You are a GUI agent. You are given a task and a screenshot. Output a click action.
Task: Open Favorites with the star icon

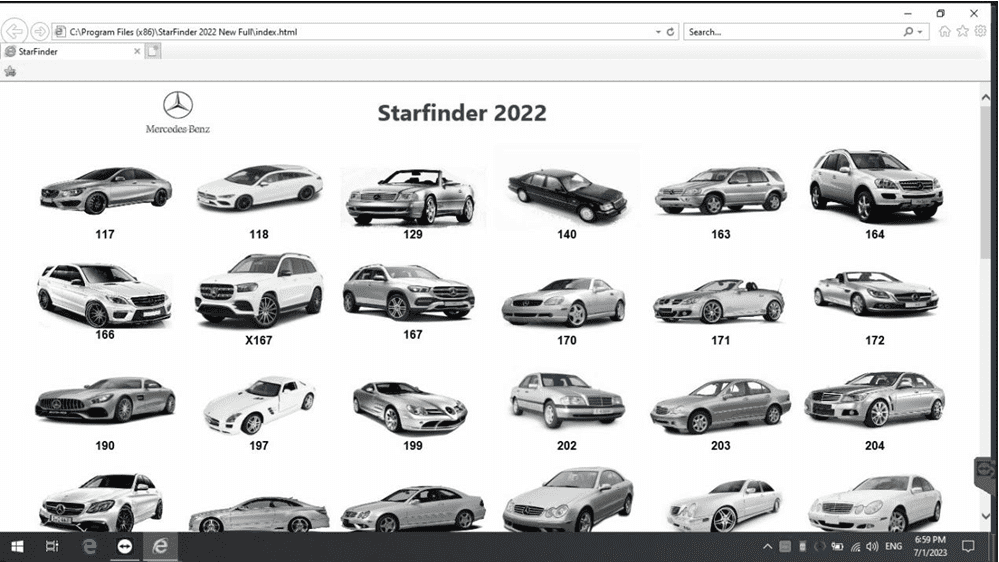pos(963,31)
